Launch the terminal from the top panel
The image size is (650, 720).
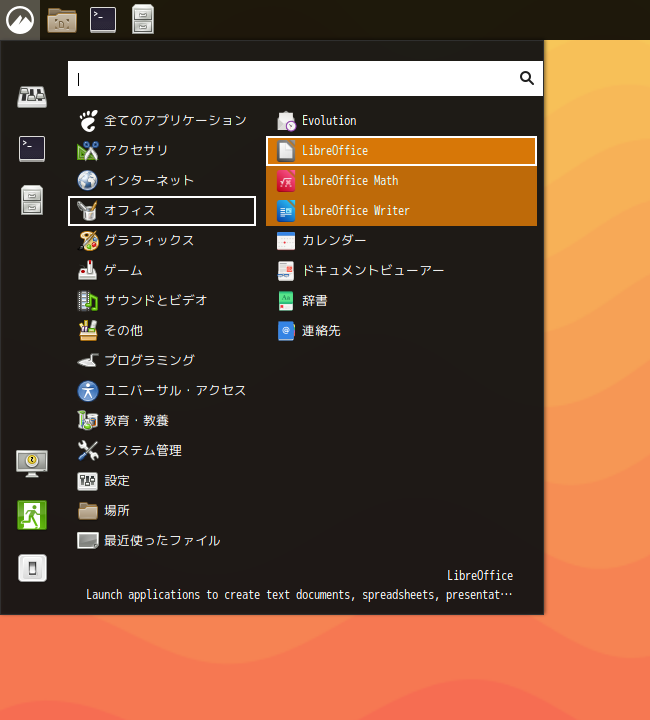pos(103,20)
